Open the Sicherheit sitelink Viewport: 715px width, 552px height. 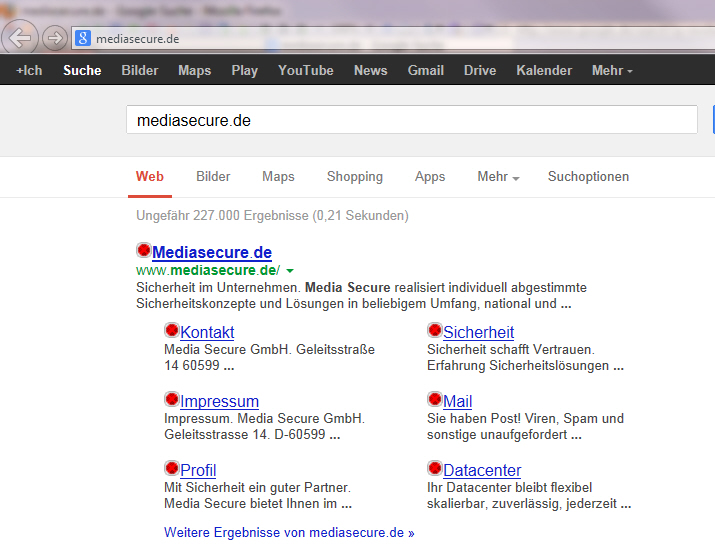pos(478,332)
